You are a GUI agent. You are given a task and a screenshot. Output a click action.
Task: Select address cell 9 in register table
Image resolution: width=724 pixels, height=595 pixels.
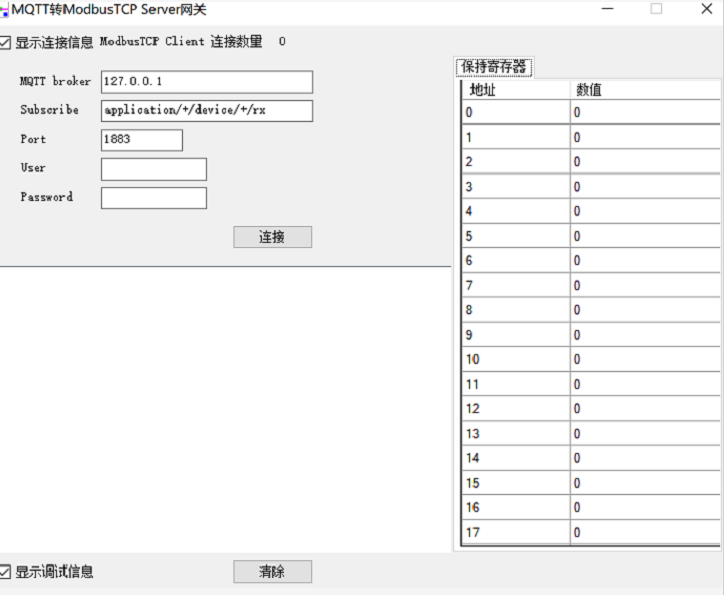[x=516, y=335]
